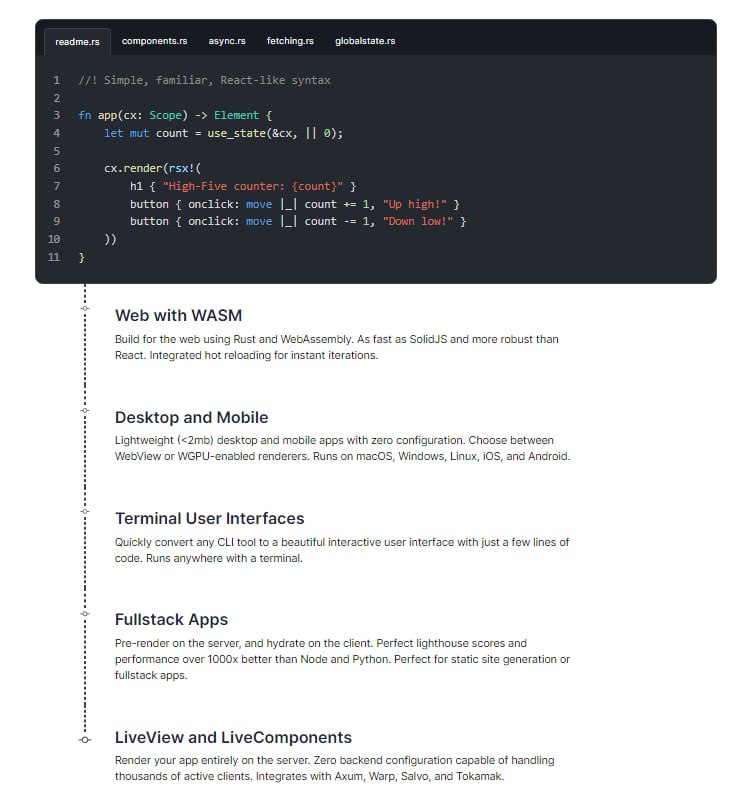Click the "Up high!" button code line
This screenshot has width=748, height=800.
click(x=294, y=204)
